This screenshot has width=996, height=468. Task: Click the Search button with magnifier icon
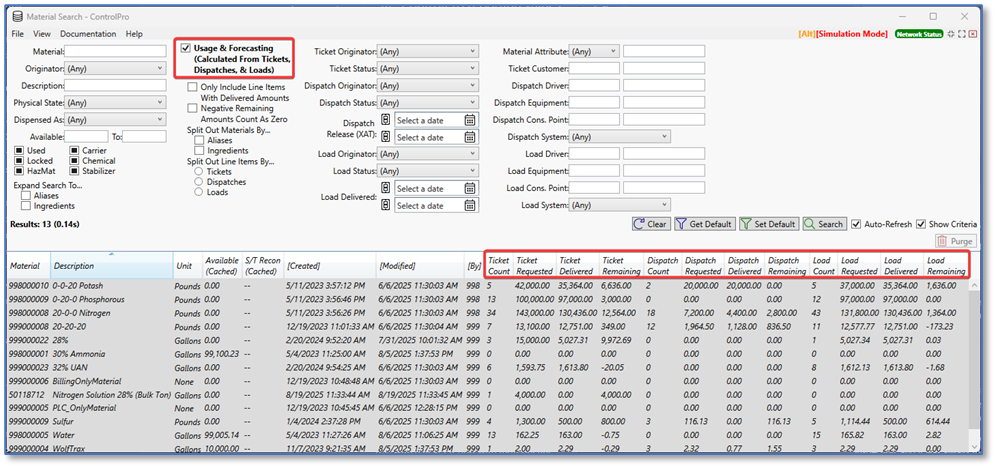click(x=824, y=224)
